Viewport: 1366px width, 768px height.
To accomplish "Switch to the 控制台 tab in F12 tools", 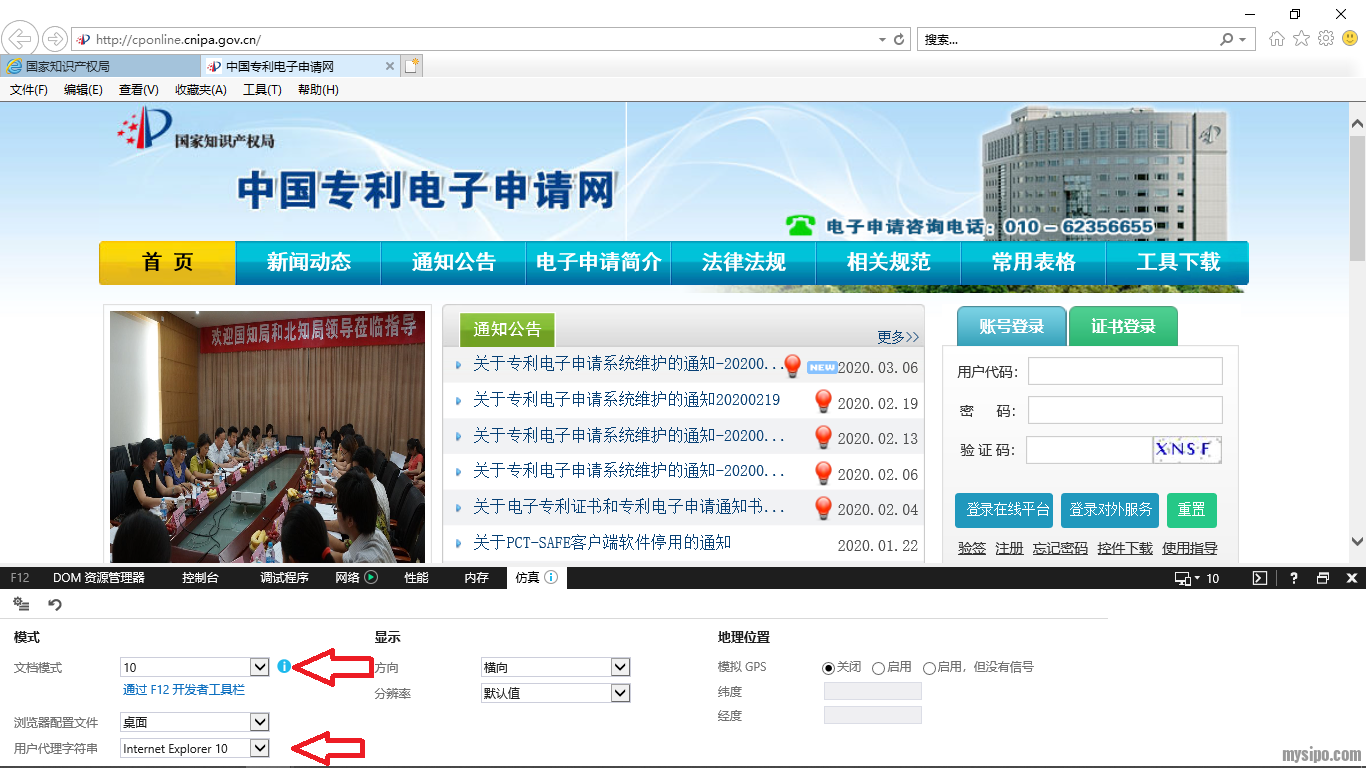I will (x=200, y=578).
